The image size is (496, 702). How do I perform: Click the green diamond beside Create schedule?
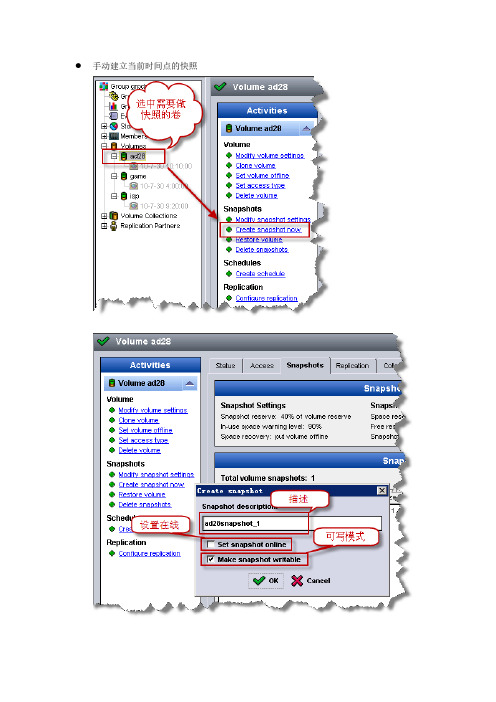[229, 274]
